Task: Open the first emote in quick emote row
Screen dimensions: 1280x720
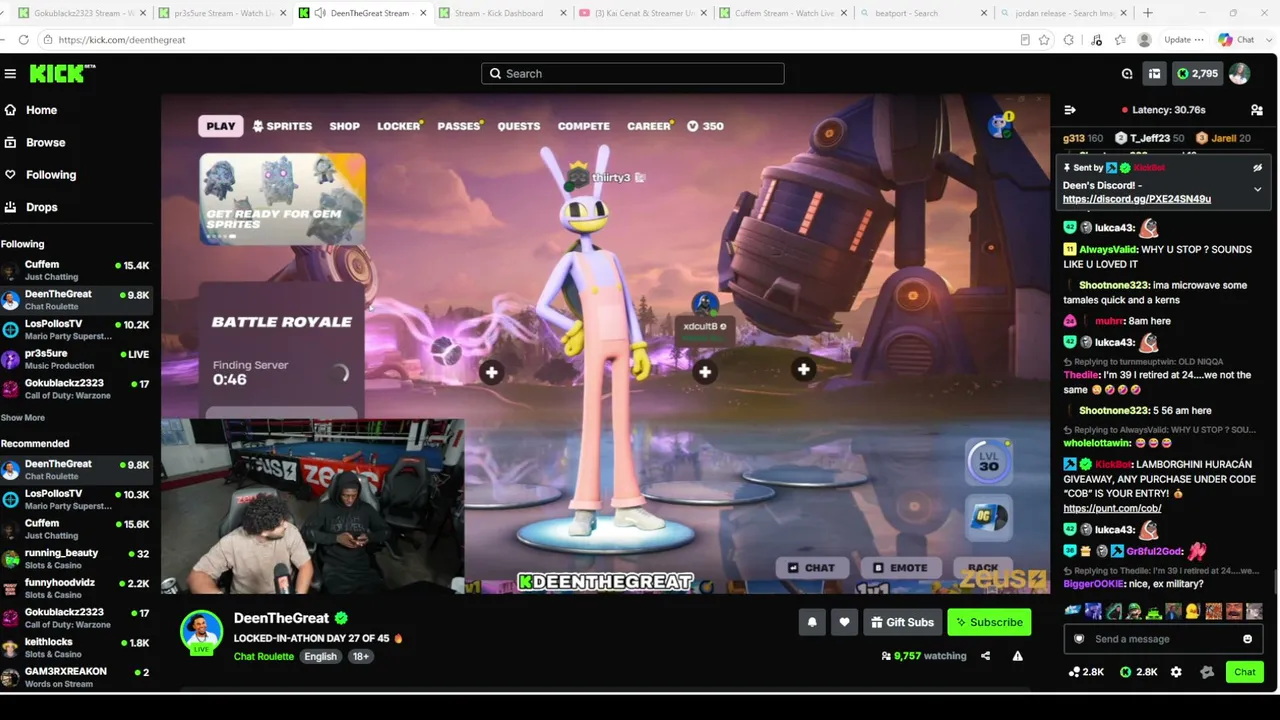Action: 1073,610
